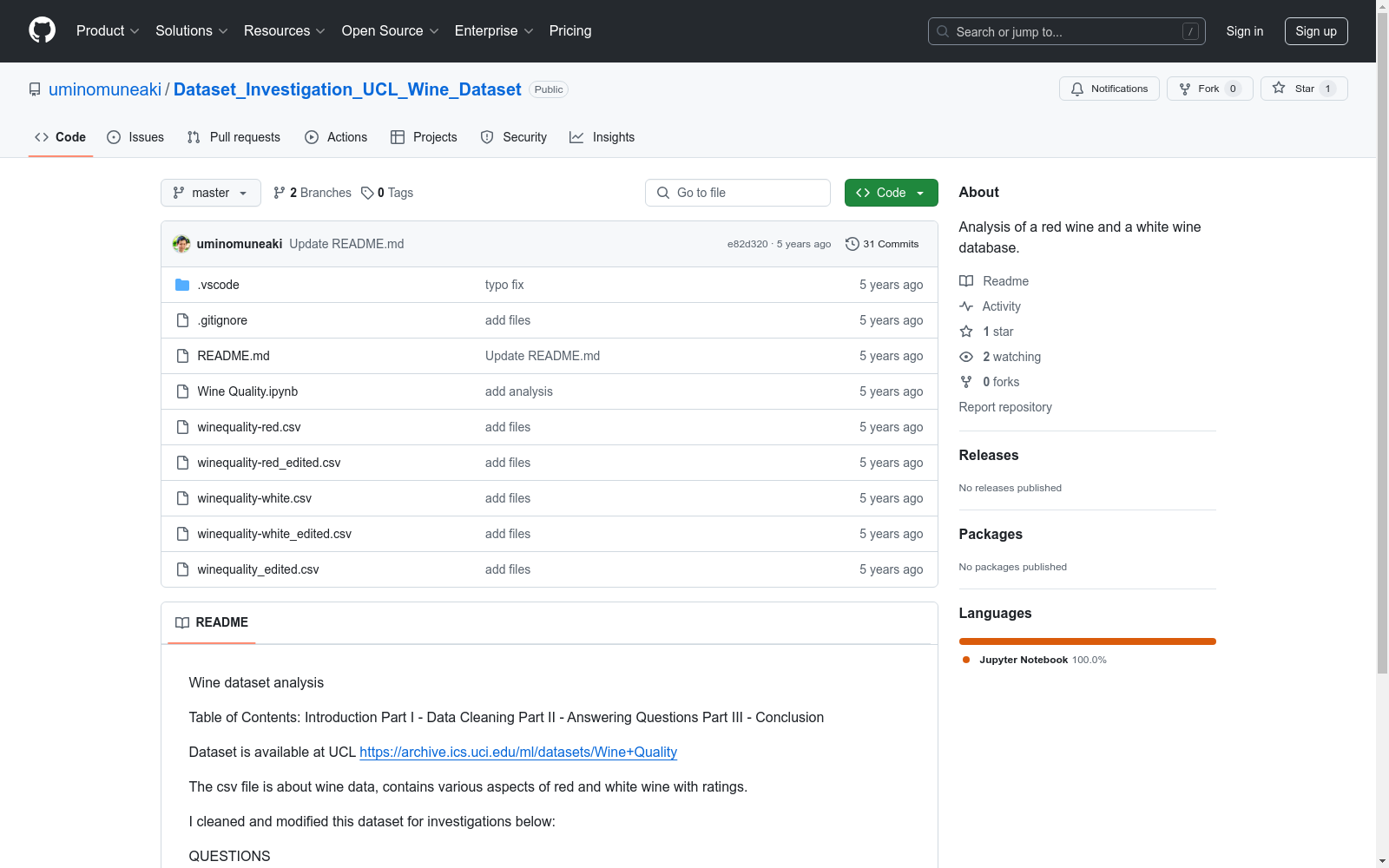Click the branch icon beside 2 Branches
The height and width of the screenshot is (868, 1389).
pos(280,193)
